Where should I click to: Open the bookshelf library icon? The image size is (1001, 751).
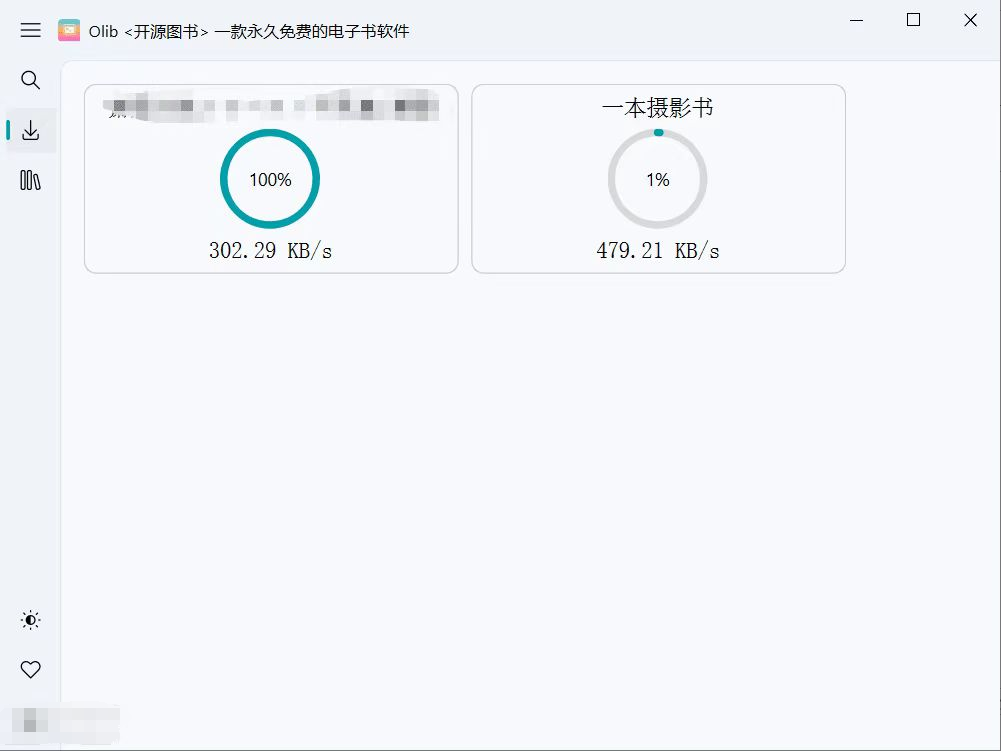[31, 181]
